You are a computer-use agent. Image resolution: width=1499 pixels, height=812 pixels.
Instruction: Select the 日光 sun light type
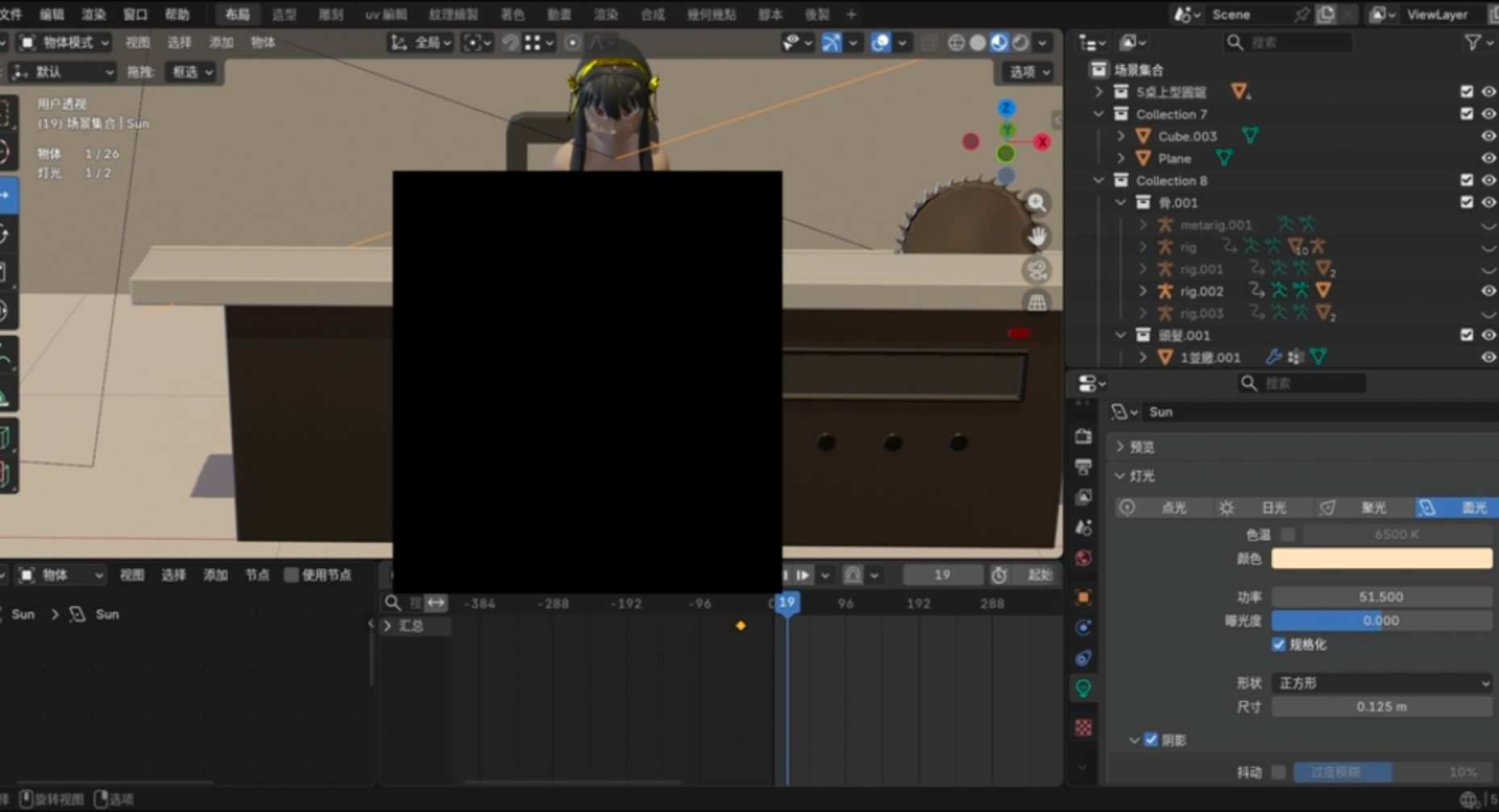click(1263, 507)
